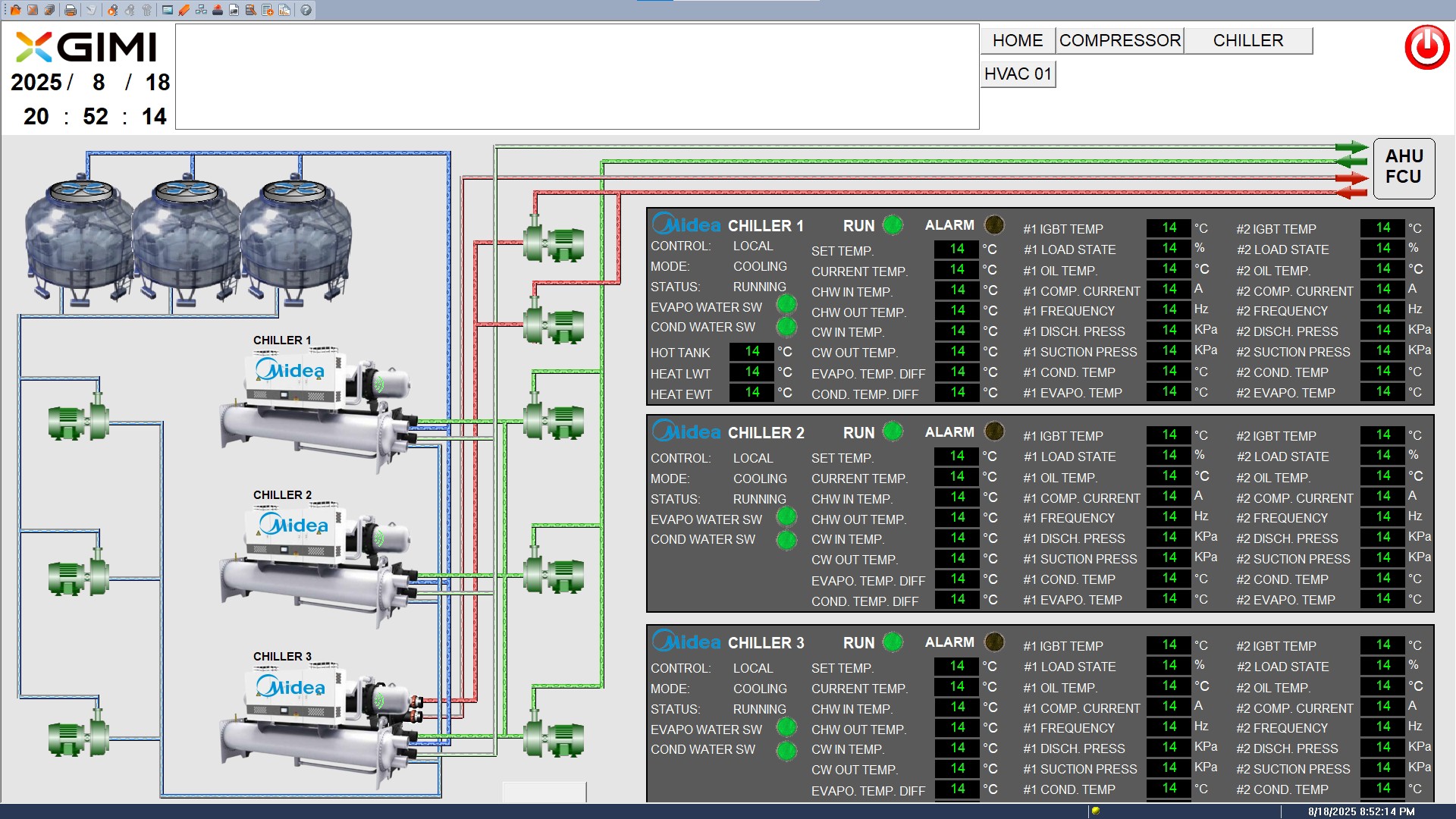Click Chiller 2 MODE 'COOLING' text

(x=760, y=479)
